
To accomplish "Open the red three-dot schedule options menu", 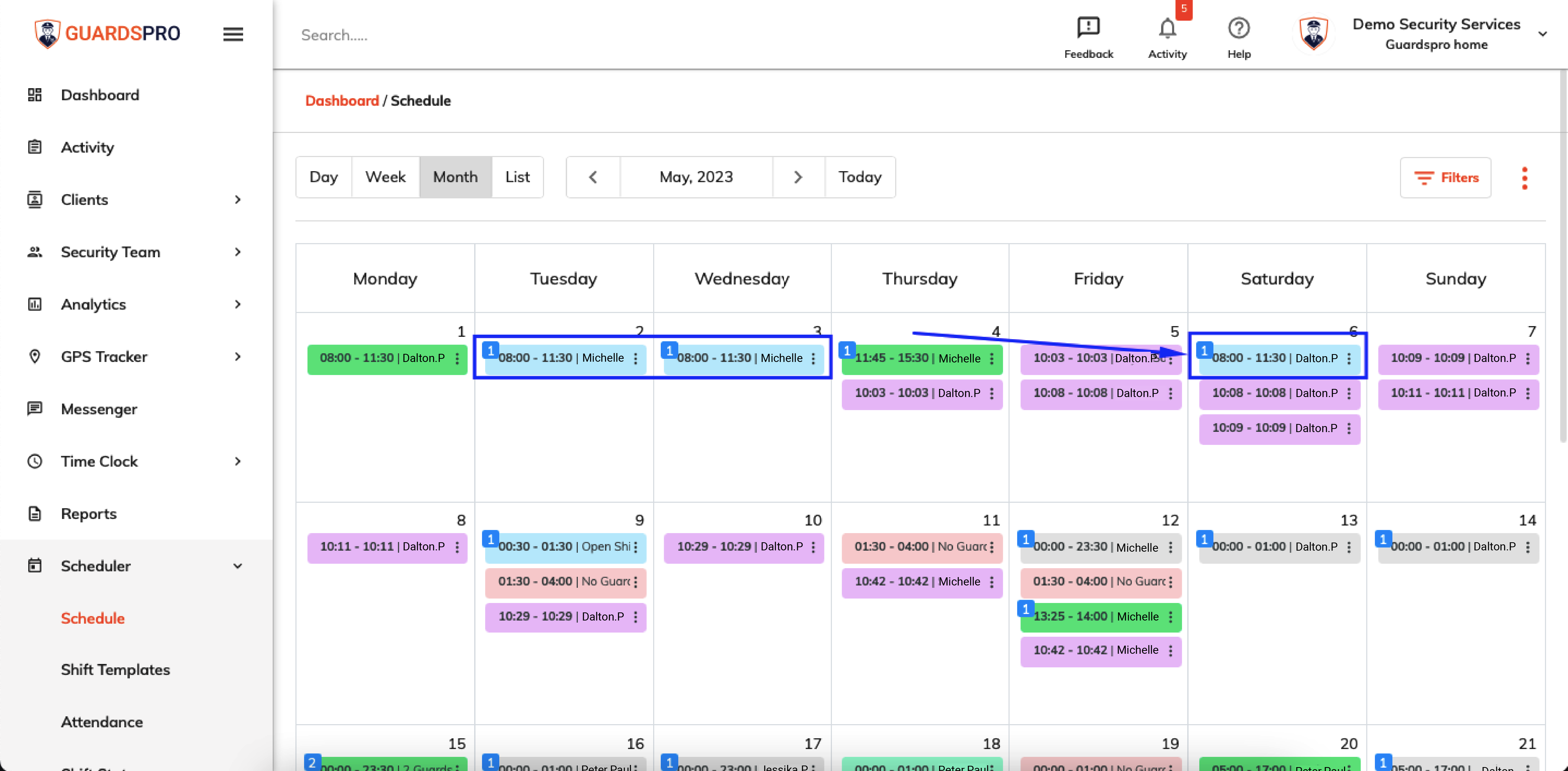I will click(1525, 178).
